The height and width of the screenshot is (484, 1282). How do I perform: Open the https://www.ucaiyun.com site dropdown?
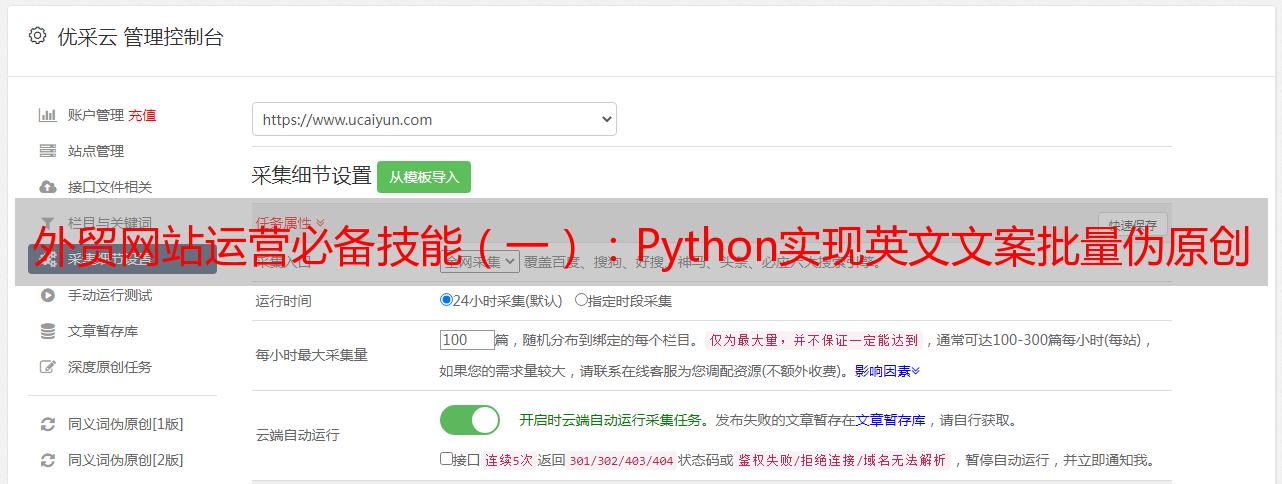tap(434, 119)
